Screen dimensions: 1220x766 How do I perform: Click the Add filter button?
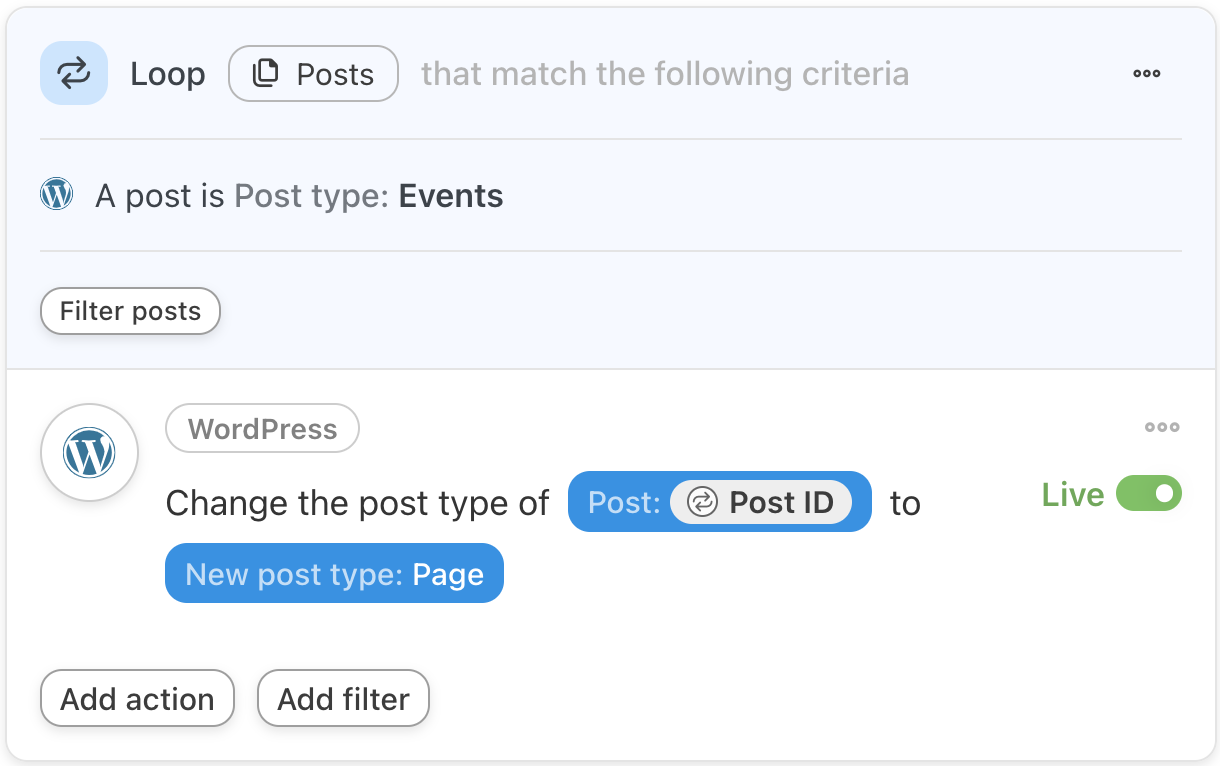tap(343, 699)
